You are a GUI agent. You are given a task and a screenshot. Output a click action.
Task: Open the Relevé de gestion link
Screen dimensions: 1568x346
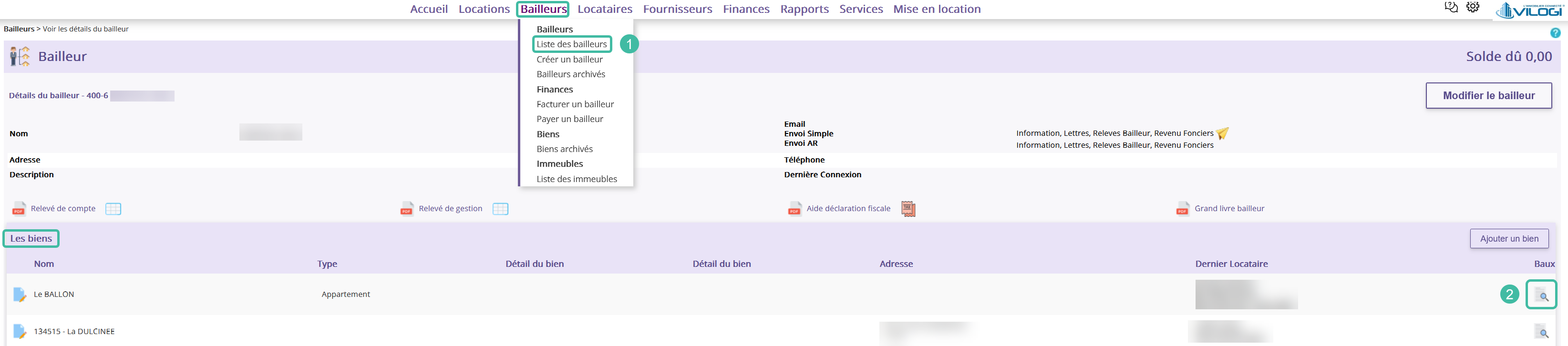point(451,209)
